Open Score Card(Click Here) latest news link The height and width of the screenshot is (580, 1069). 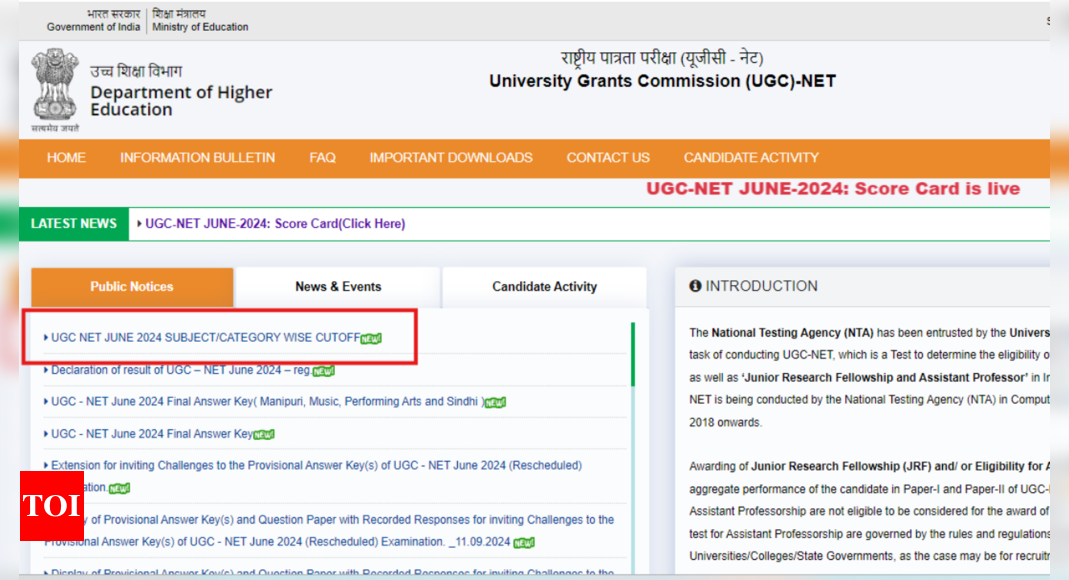275,224
